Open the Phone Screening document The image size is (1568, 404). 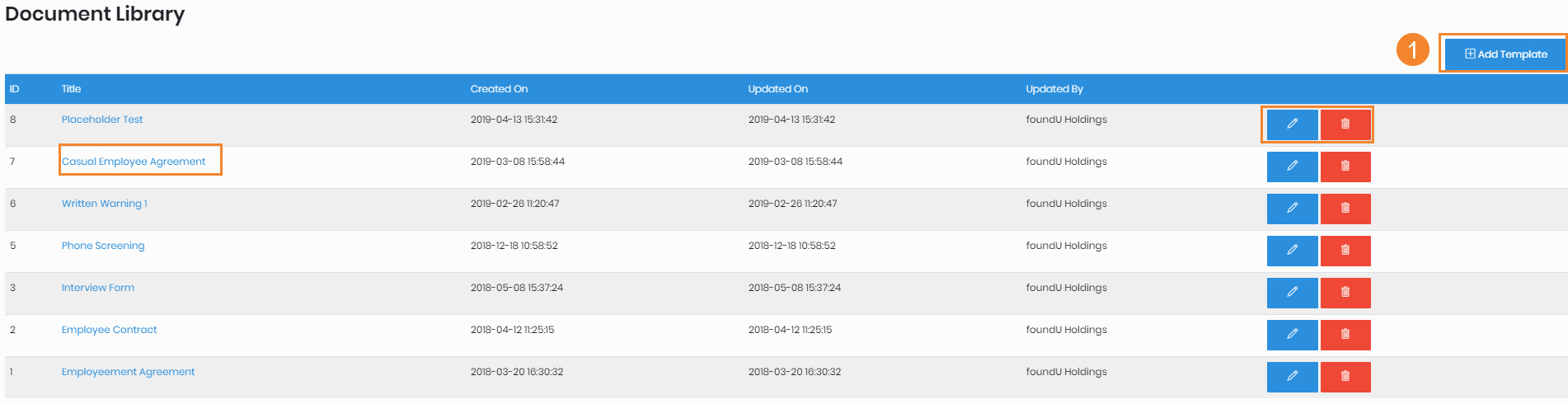[103, 246]
